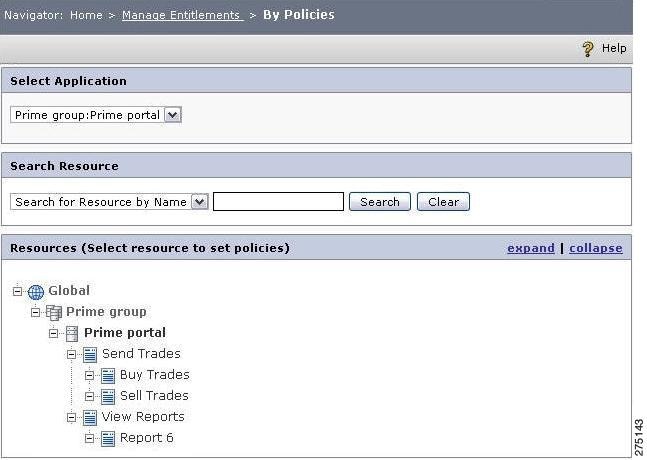This screenshot has width=647, height=460.
Task: Select the Global tree label
Action: (69, 290)
